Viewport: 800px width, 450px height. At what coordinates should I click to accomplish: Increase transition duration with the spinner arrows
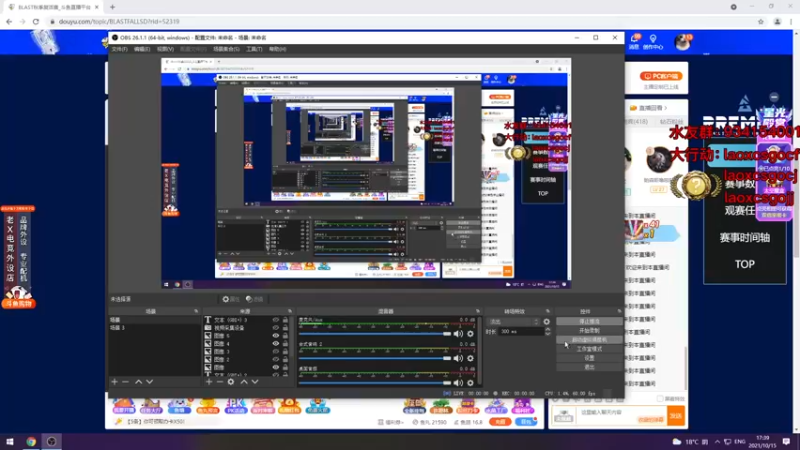[x=547, y=330]
